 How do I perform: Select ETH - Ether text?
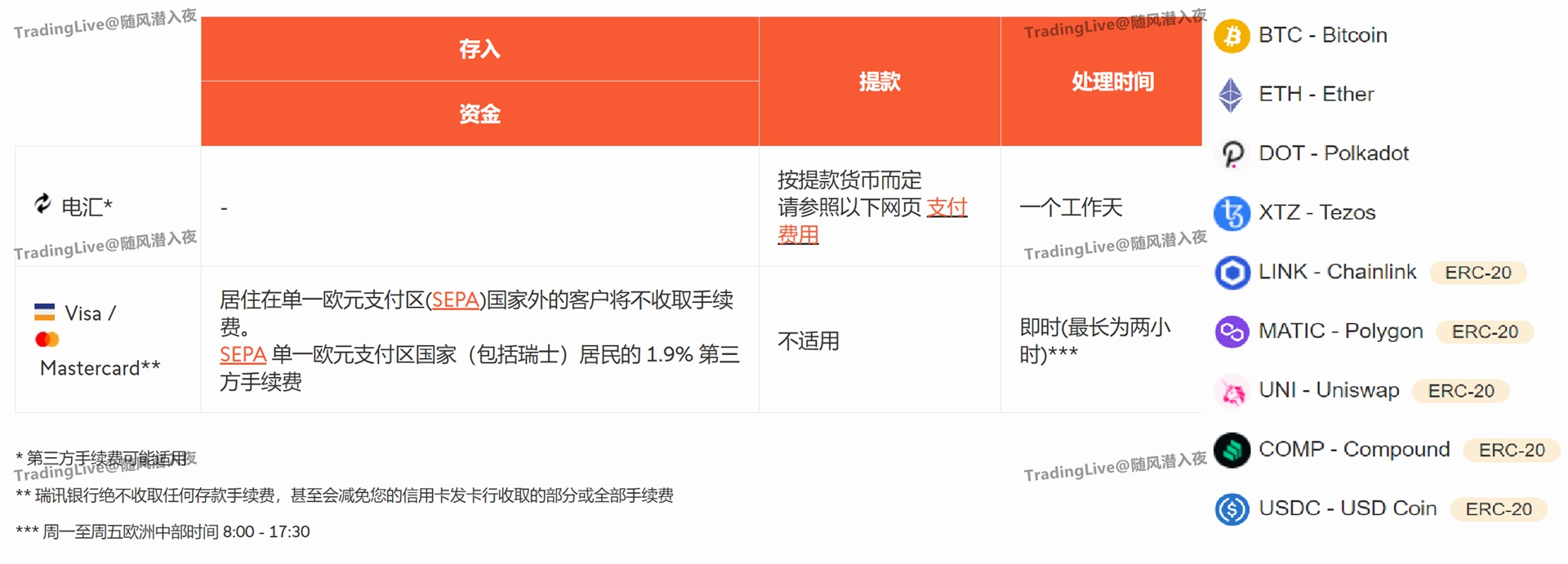coord(1316,94)
